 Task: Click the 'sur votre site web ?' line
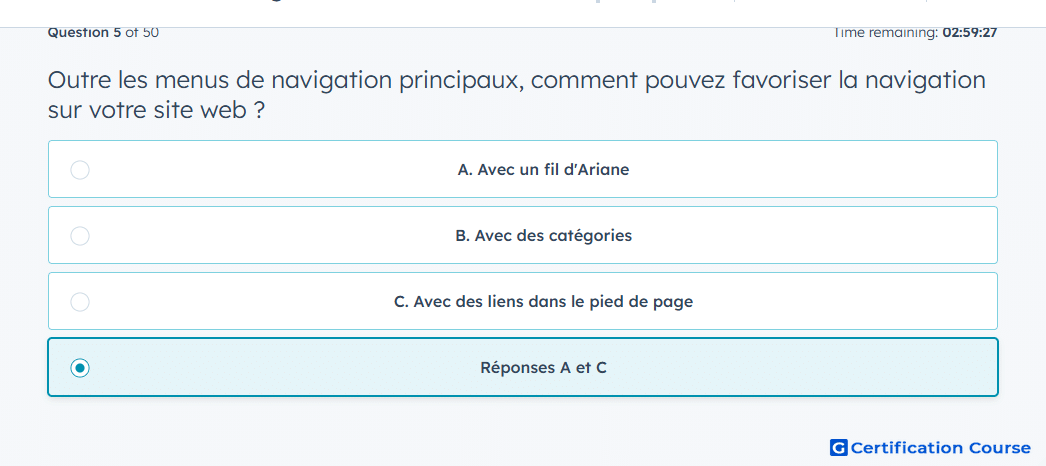[x=156, y=110]
